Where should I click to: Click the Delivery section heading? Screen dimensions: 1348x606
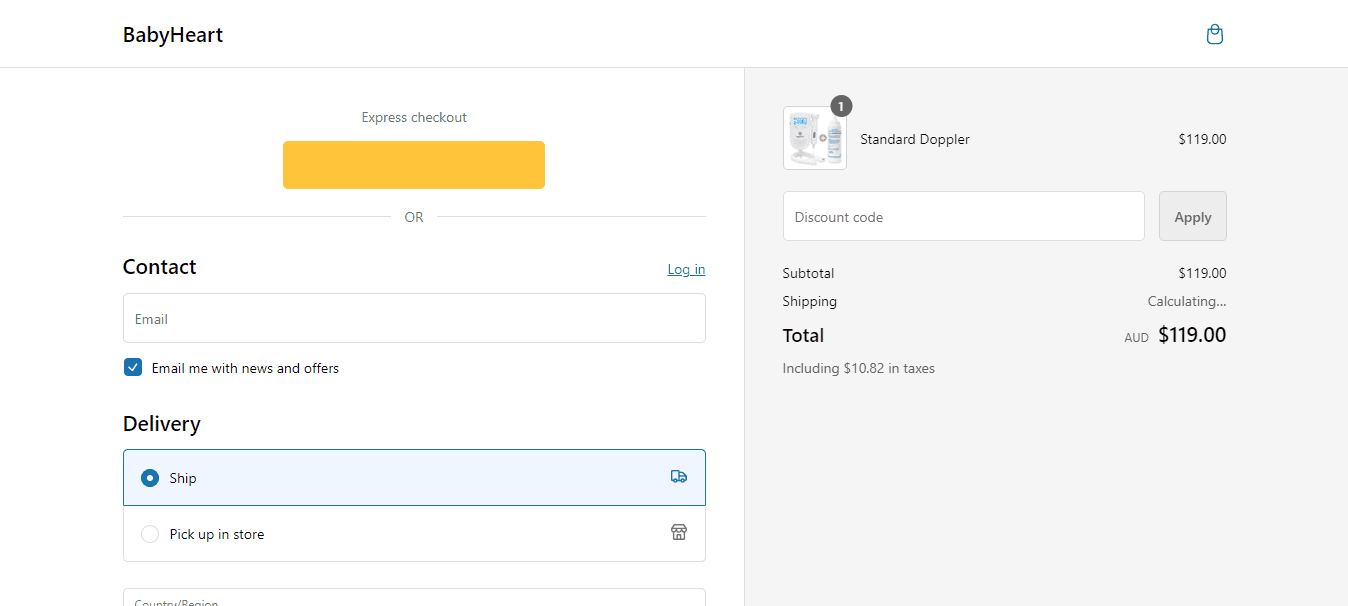pyautogui.click(x=162, y=424)
